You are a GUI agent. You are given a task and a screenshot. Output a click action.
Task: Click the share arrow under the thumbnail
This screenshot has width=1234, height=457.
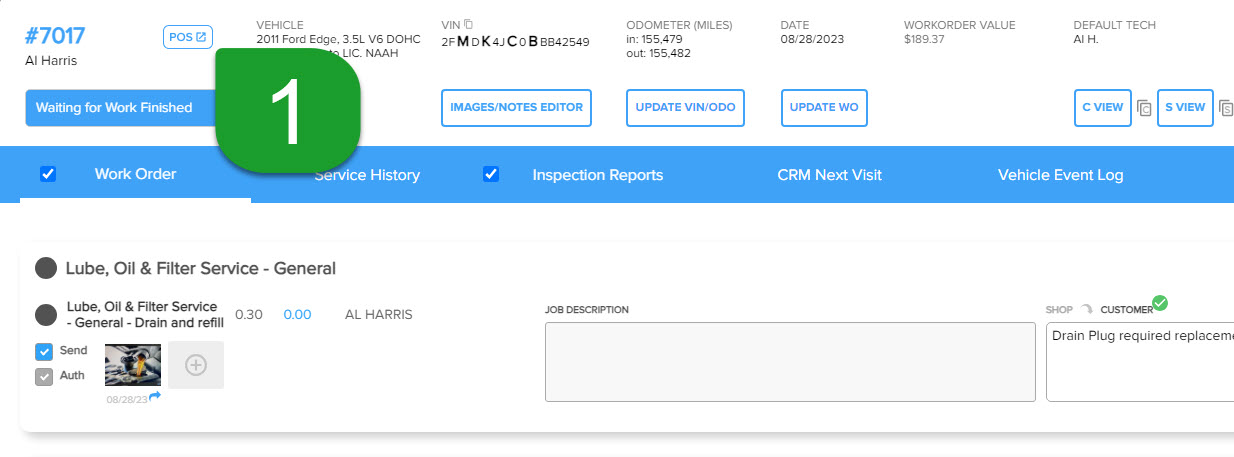(155, 397)
